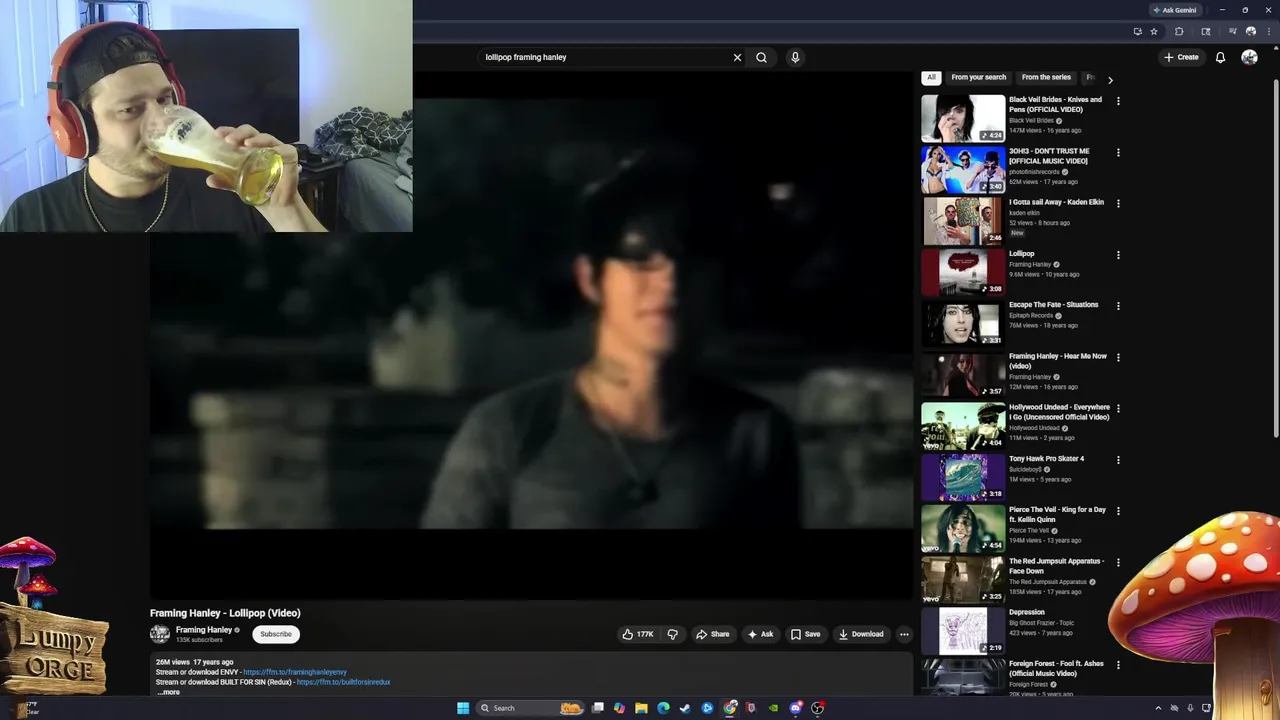Open Tony Hawk Pro Skater 4 title
The image size is (1280, 720).
pos(1046,459)
